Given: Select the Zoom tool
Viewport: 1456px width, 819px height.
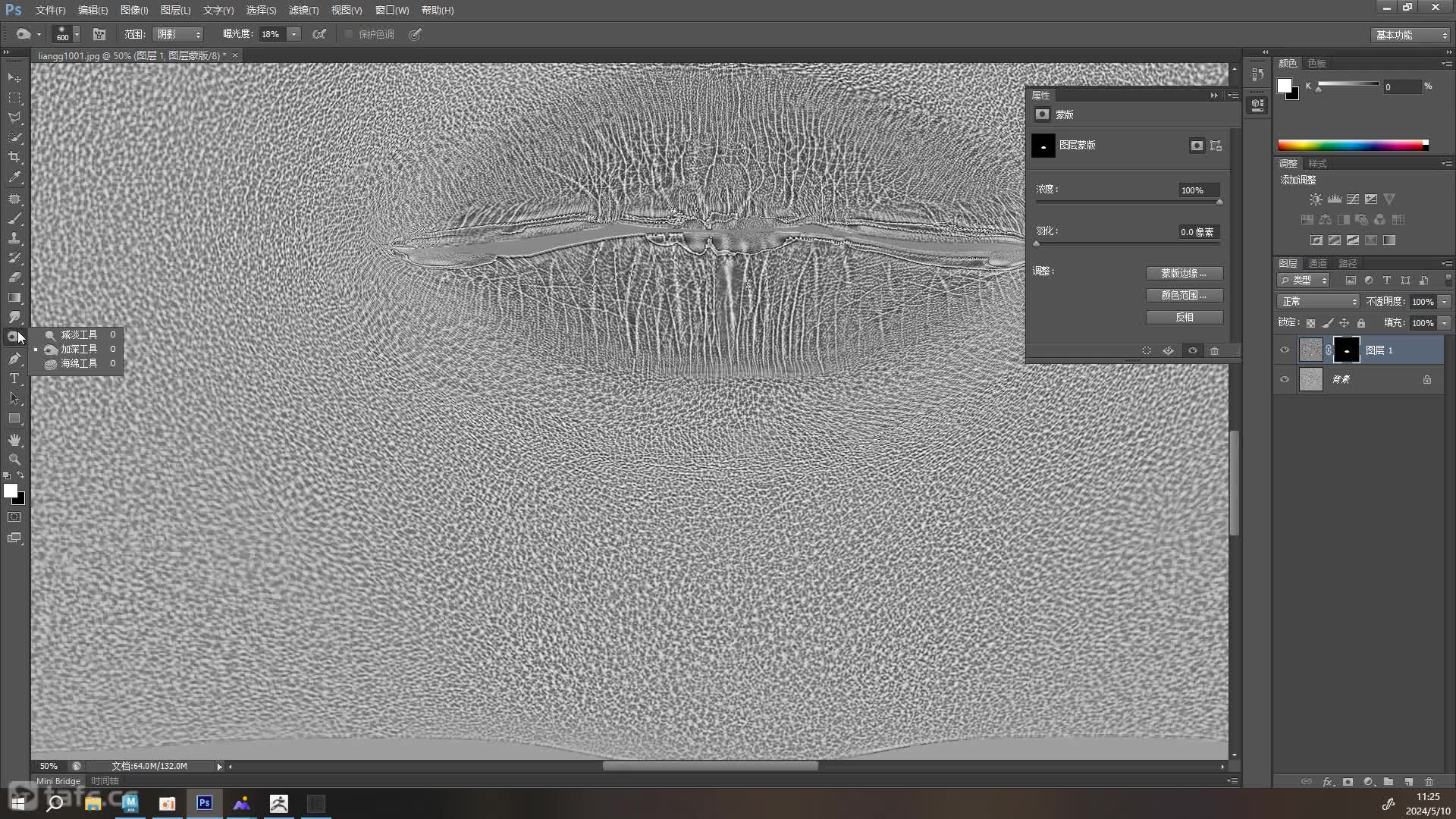Looking at the screenshot, I should point(14,460).
